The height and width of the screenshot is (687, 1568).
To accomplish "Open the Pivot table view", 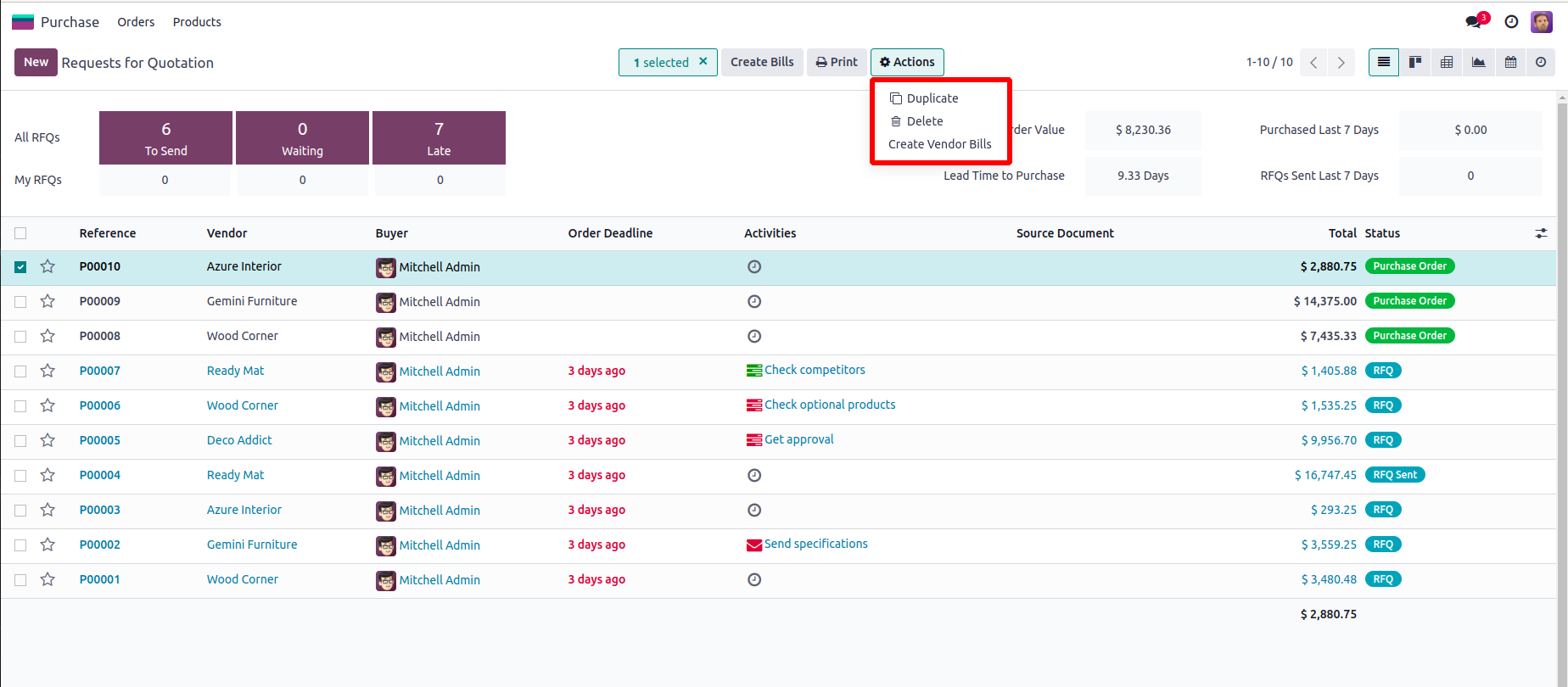I will (x=1447, y=62).
